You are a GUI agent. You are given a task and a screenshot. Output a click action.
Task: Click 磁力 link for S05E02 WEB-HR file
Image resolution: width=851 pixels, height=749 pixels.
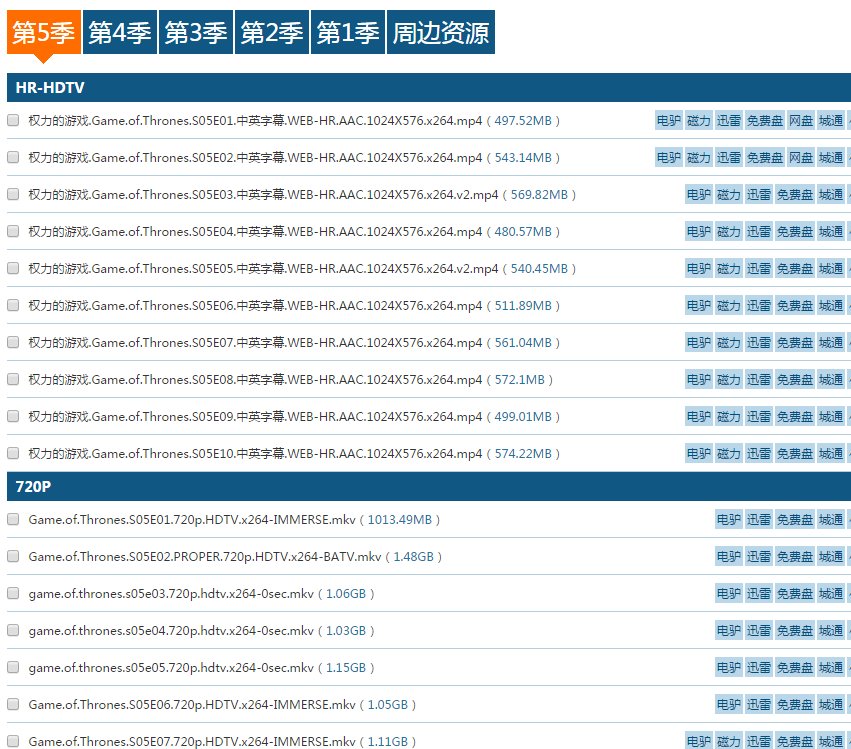pos(699,158)
